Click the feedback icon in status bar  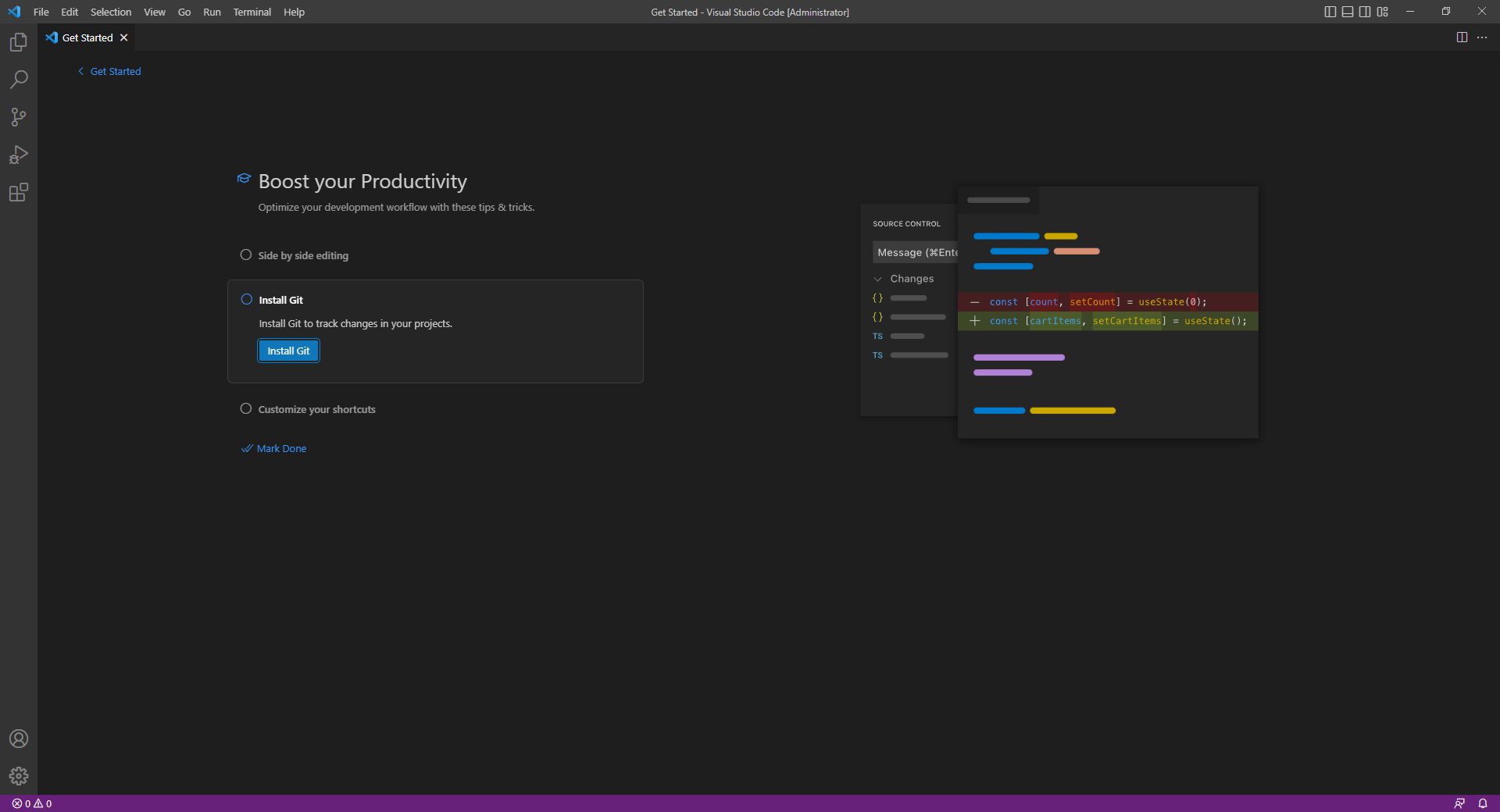pyautogui.click(x=1459, y=803)
